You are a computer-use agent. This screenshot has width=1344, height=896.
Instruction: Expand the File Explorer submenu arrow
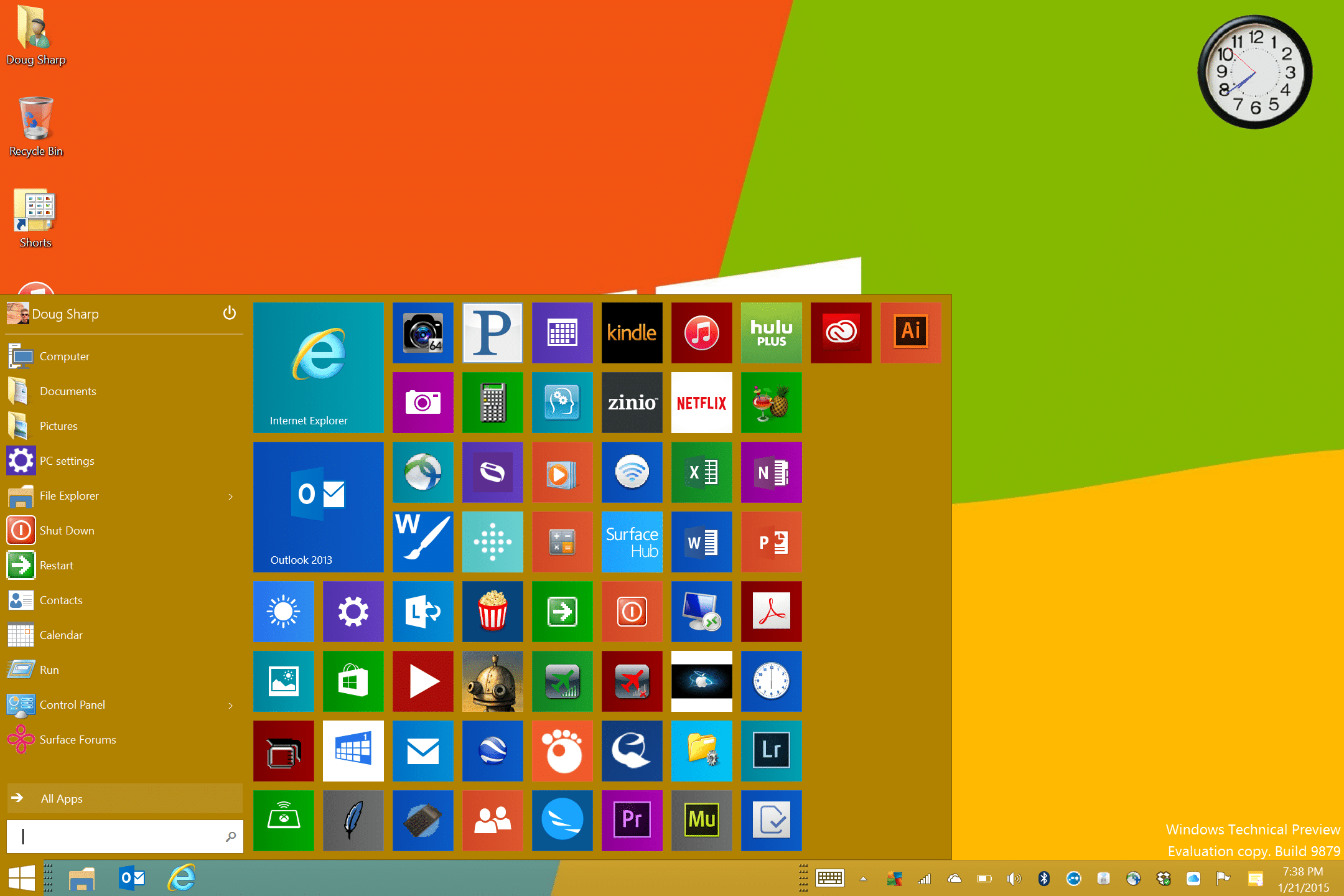231,497
